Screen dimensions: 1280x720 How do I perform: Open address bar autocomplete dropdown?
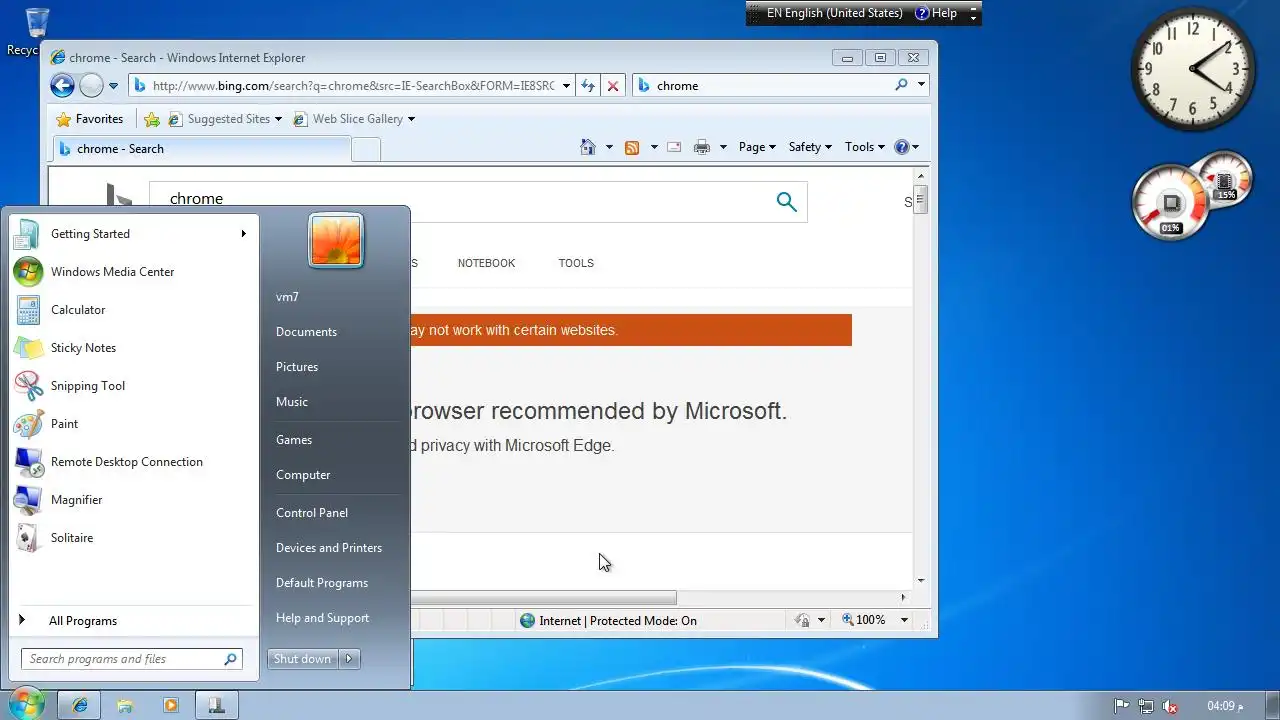coord(566,86)
